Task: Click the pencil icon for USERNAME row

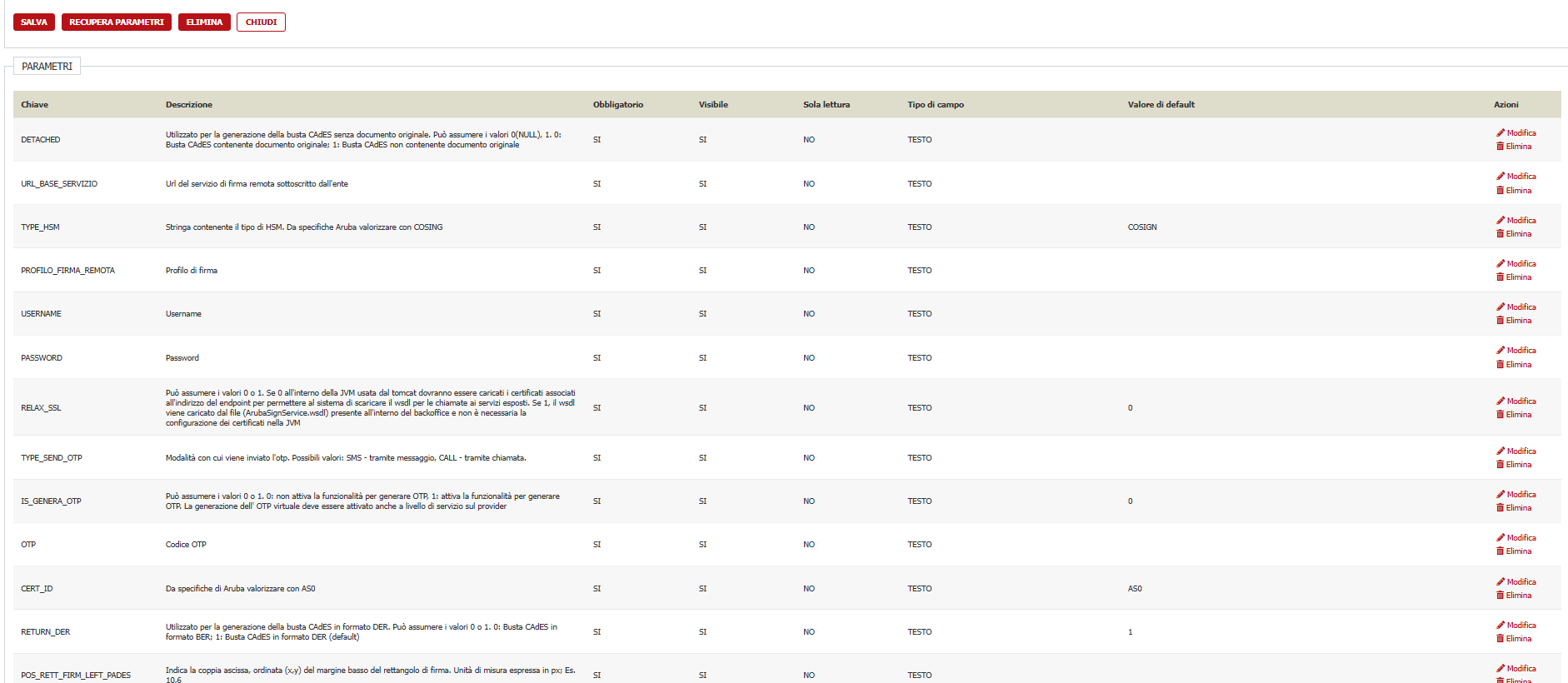Action: (x=1501, y=307)
